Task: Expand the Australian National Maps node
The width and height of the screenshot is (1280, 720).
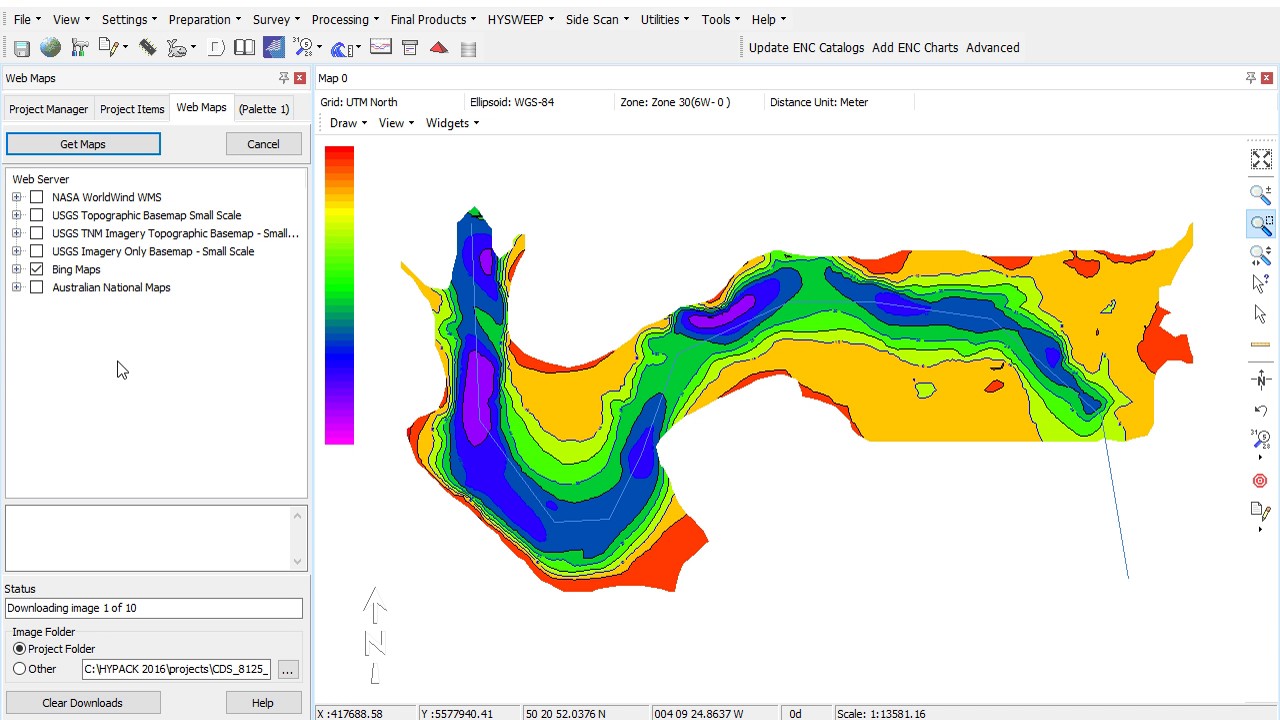Action: pyautogui.click(x=17, y=287)
